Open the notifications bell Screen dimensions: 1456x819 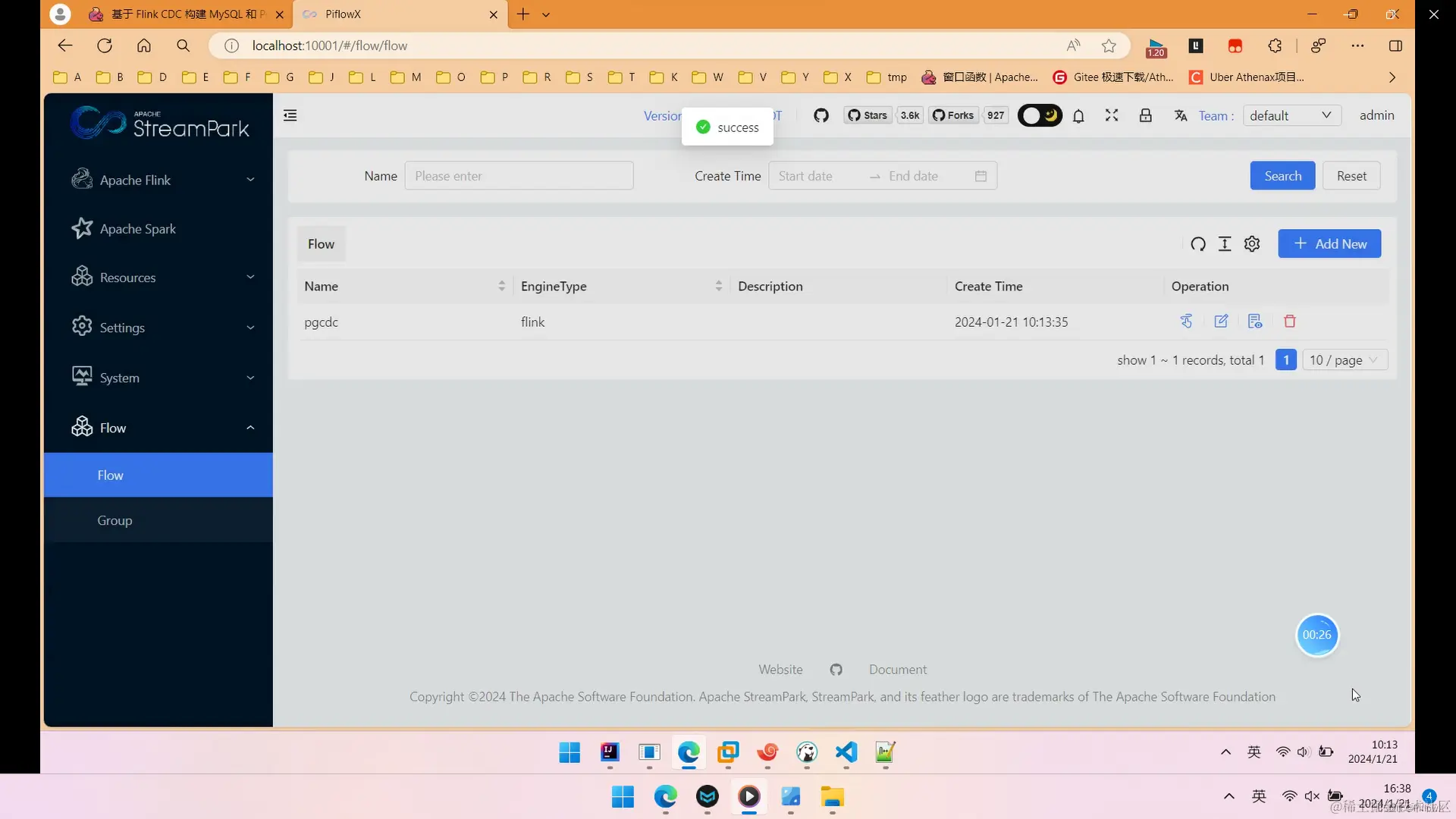coord(1078,116)
